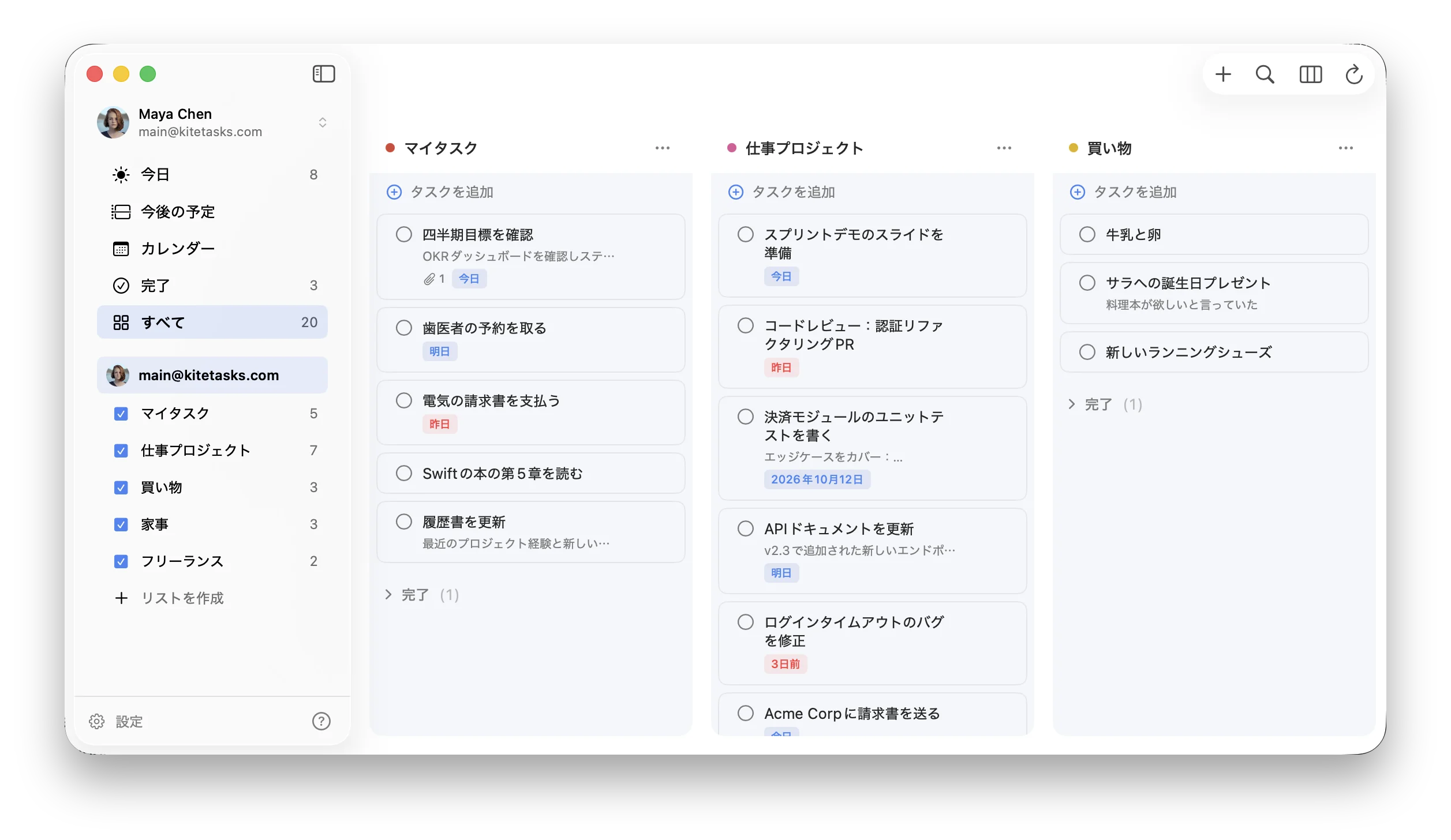
Task: Open the 買い物 column more menu
Action: tap(1345, 148)
